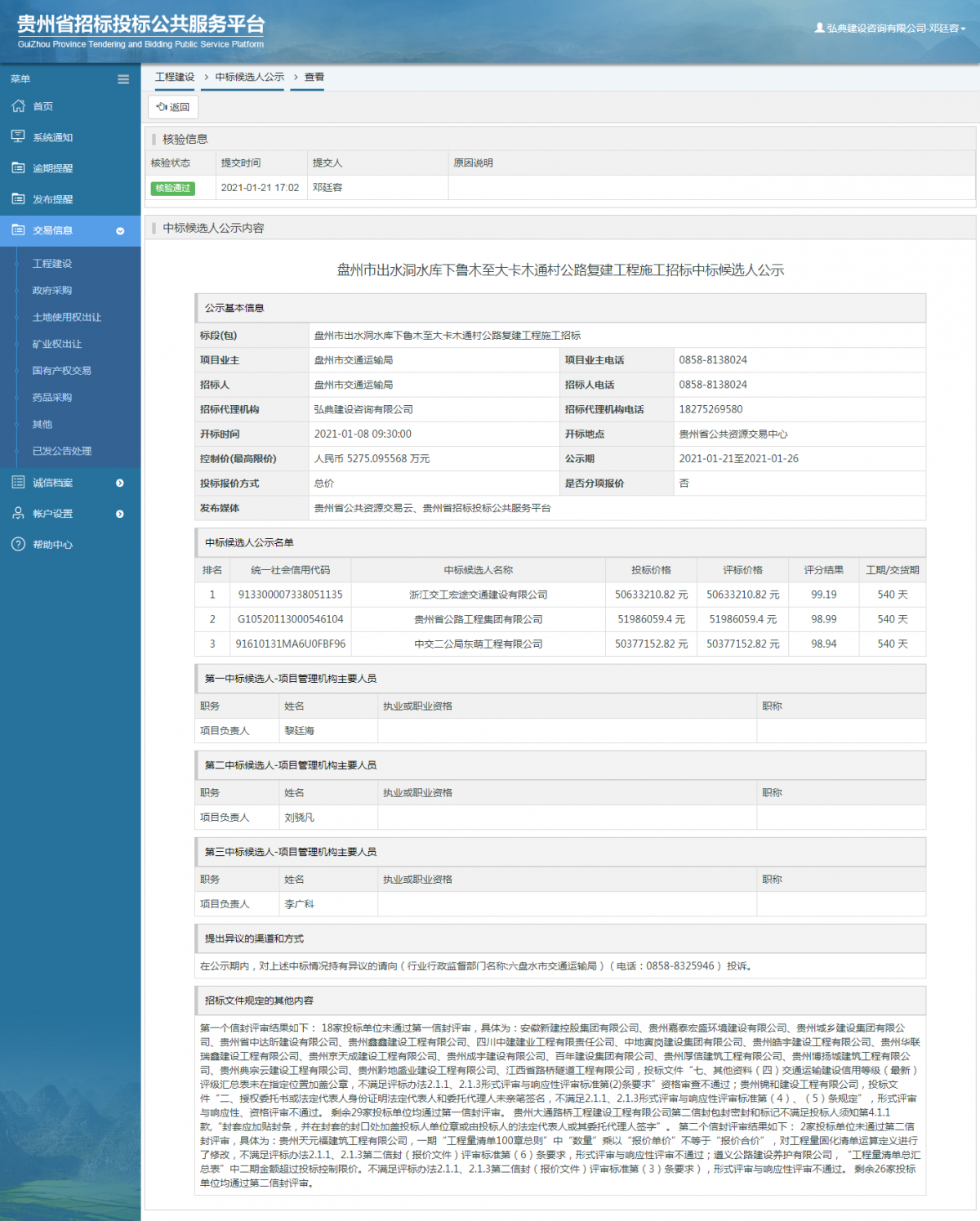Click score value 99.19
The height and width of the screenshot is (1221, 980).
823,595
